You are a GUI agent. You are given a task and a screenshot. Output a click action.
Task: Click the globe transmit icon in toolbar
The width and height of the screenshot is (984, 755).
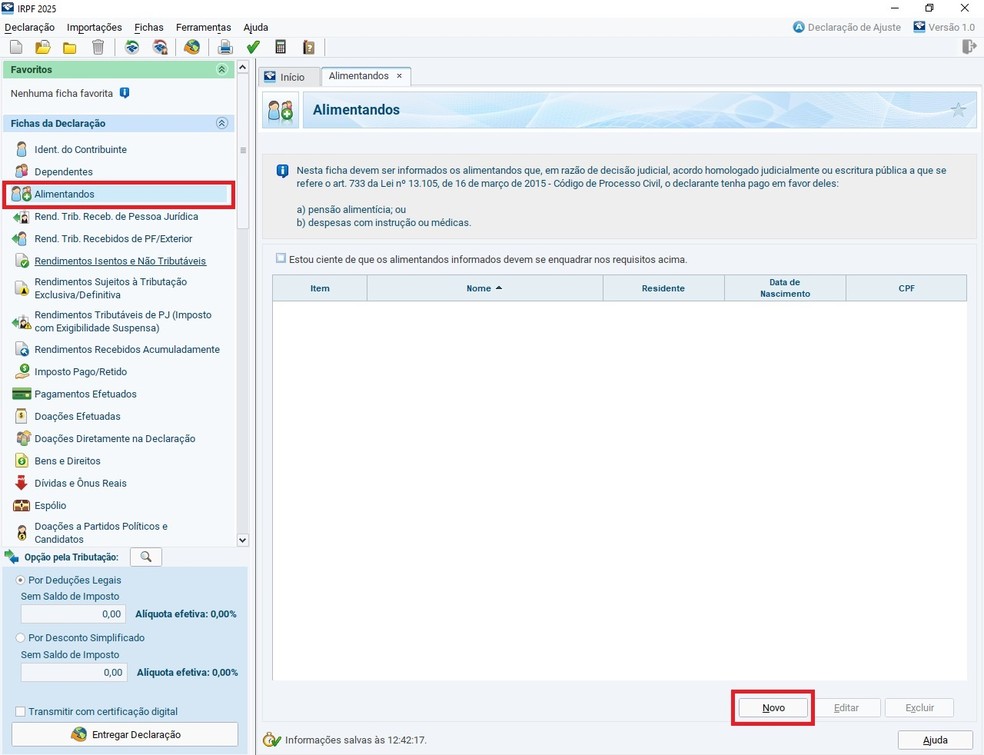click(192, 47)
